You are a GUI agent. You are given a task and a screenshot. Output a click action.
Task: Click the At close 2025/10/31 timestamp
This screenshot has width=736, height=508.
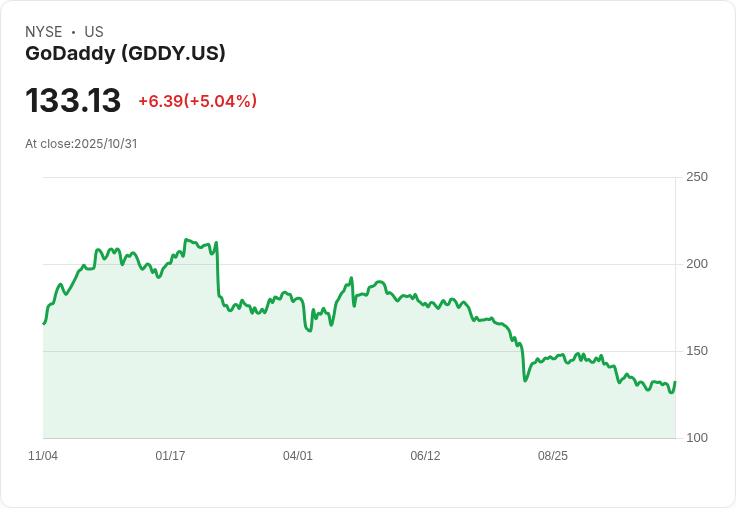coord(81,143)
